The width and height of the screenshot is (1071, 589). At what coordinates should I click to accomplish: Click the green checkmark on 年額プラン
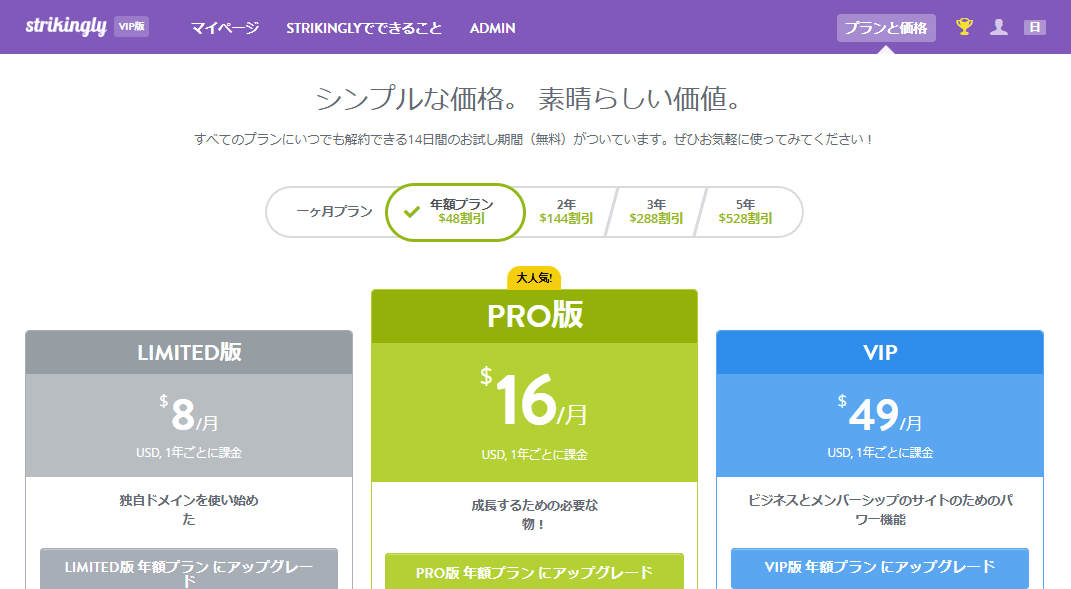click(411, 212)
